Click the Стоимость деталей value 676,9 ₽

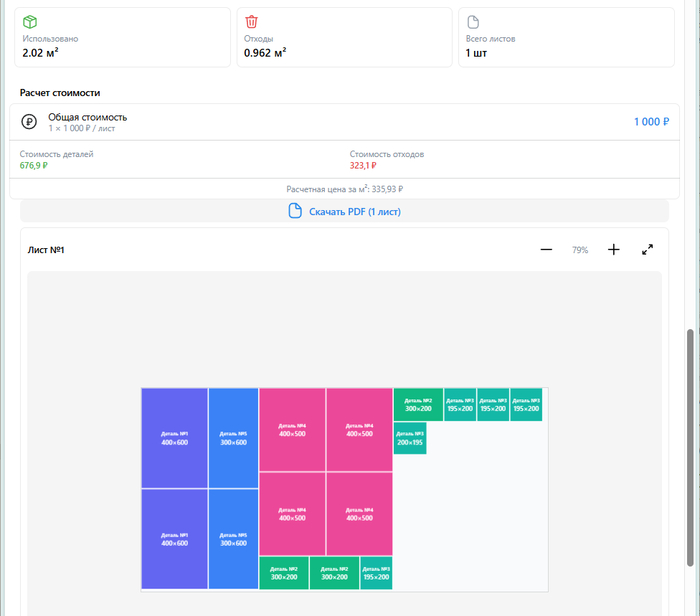[33, 166]
